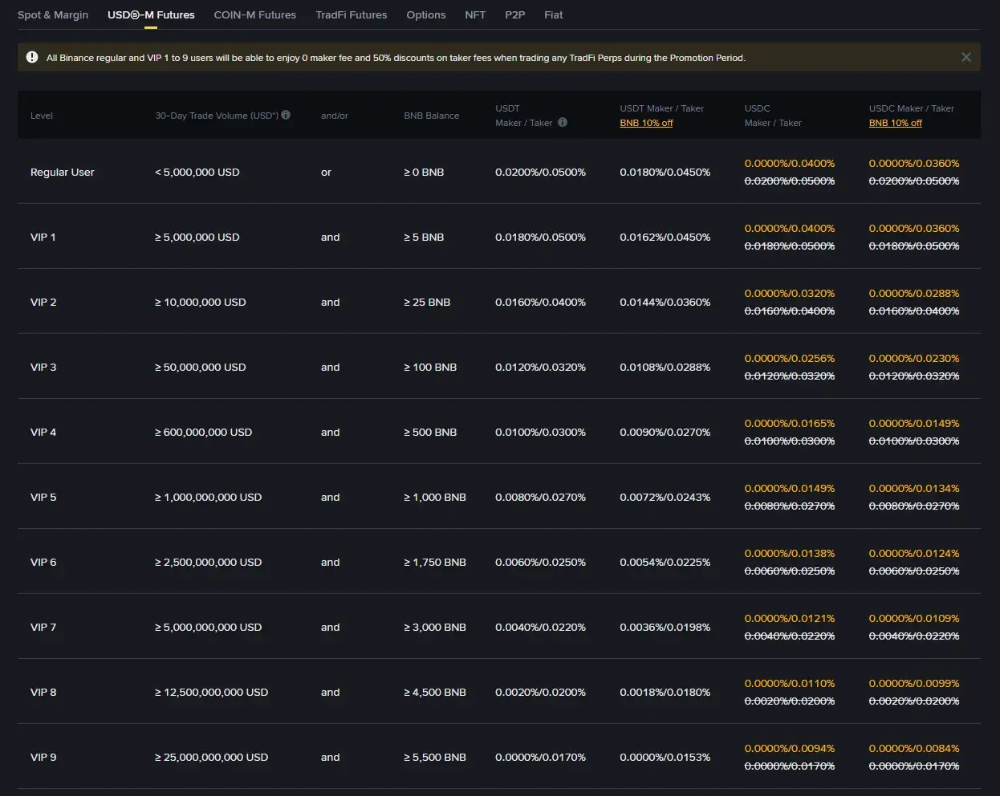Open the Options fee tab
1000x796 pixels.
click(426, 15)
